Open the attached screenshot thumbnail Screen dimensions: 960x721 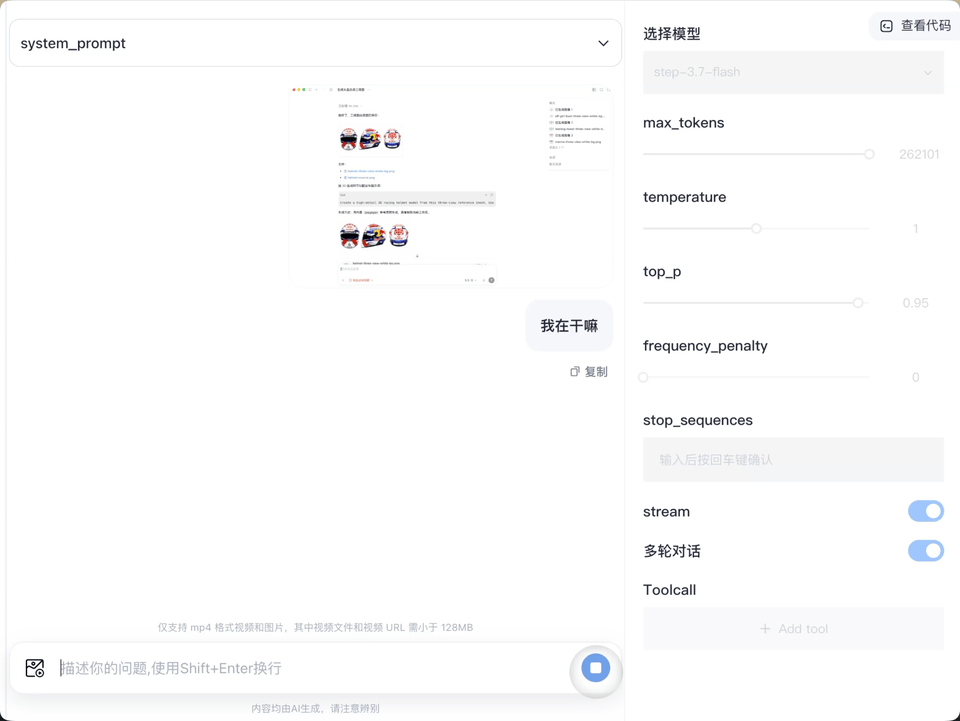pos(451,186)
